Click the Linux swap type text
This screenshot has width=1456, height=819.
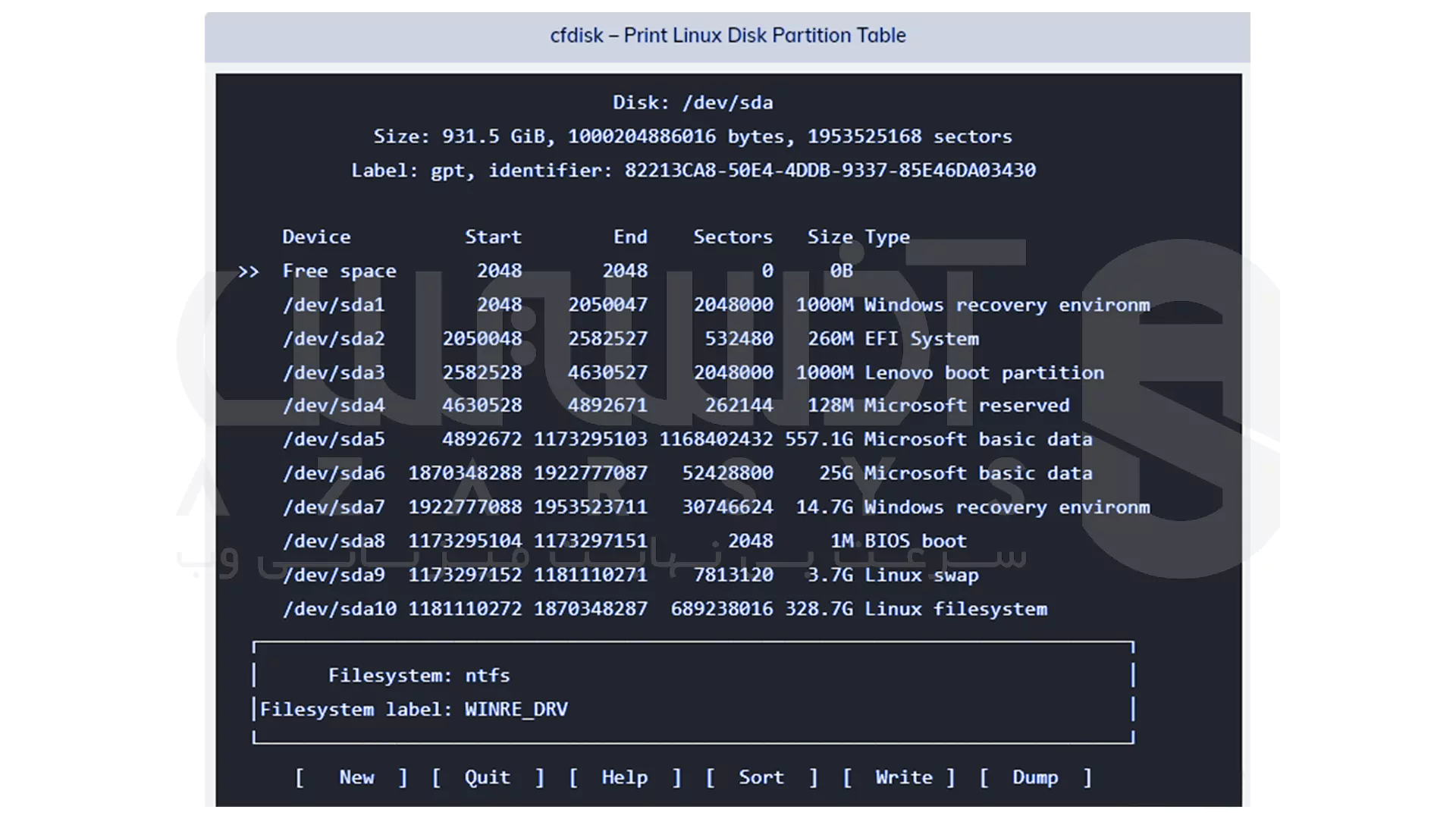[x=921, y=576]
